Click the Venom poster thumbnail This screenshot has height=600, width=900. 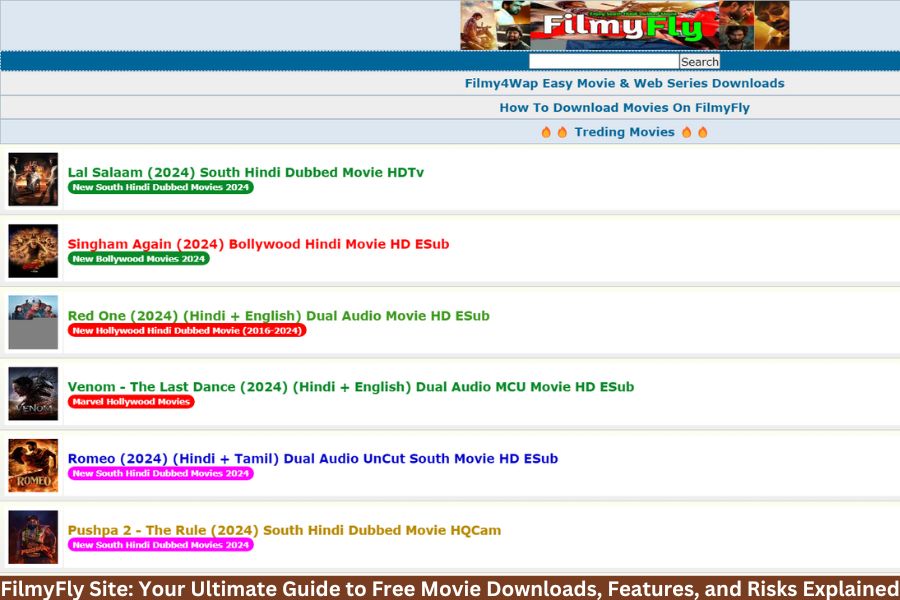pos(33,394)
